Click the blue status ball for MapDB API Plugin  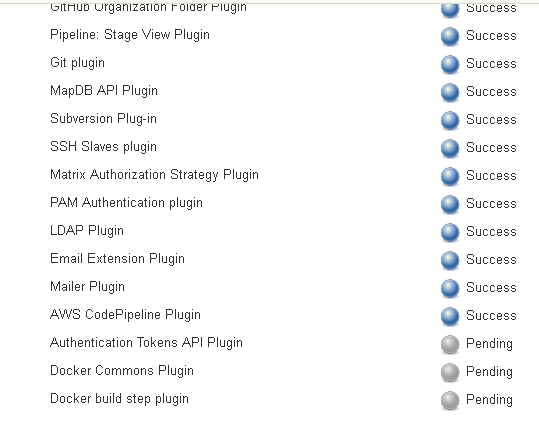[x=450, y=92]
